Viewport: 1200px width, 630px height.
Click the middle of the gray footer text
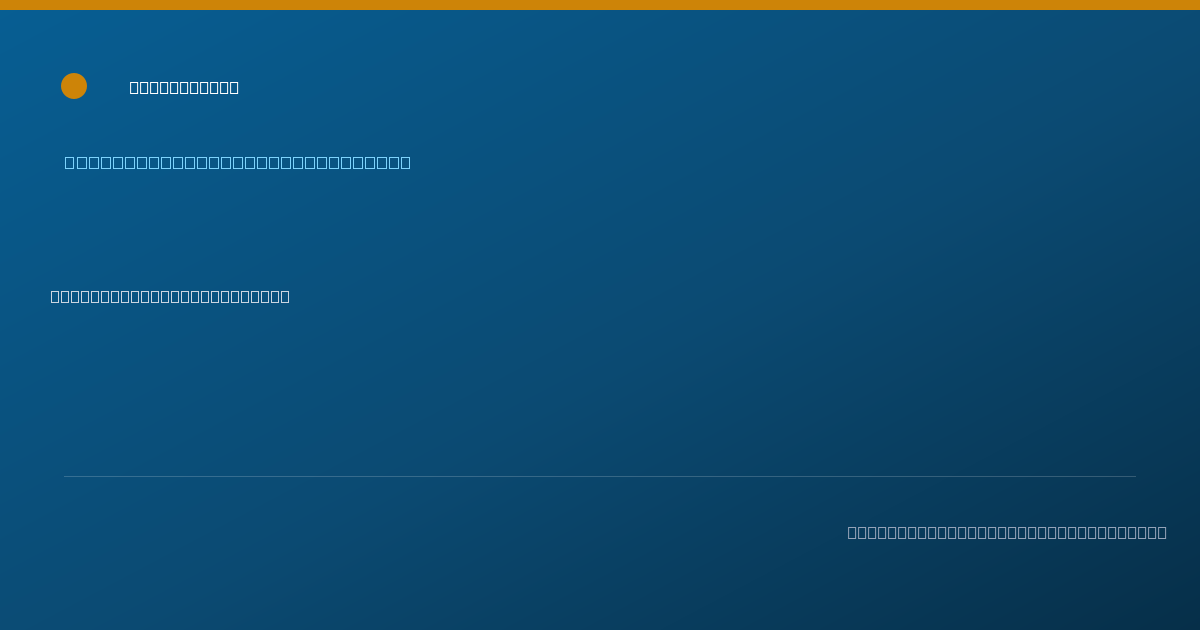coord(1007,532)
